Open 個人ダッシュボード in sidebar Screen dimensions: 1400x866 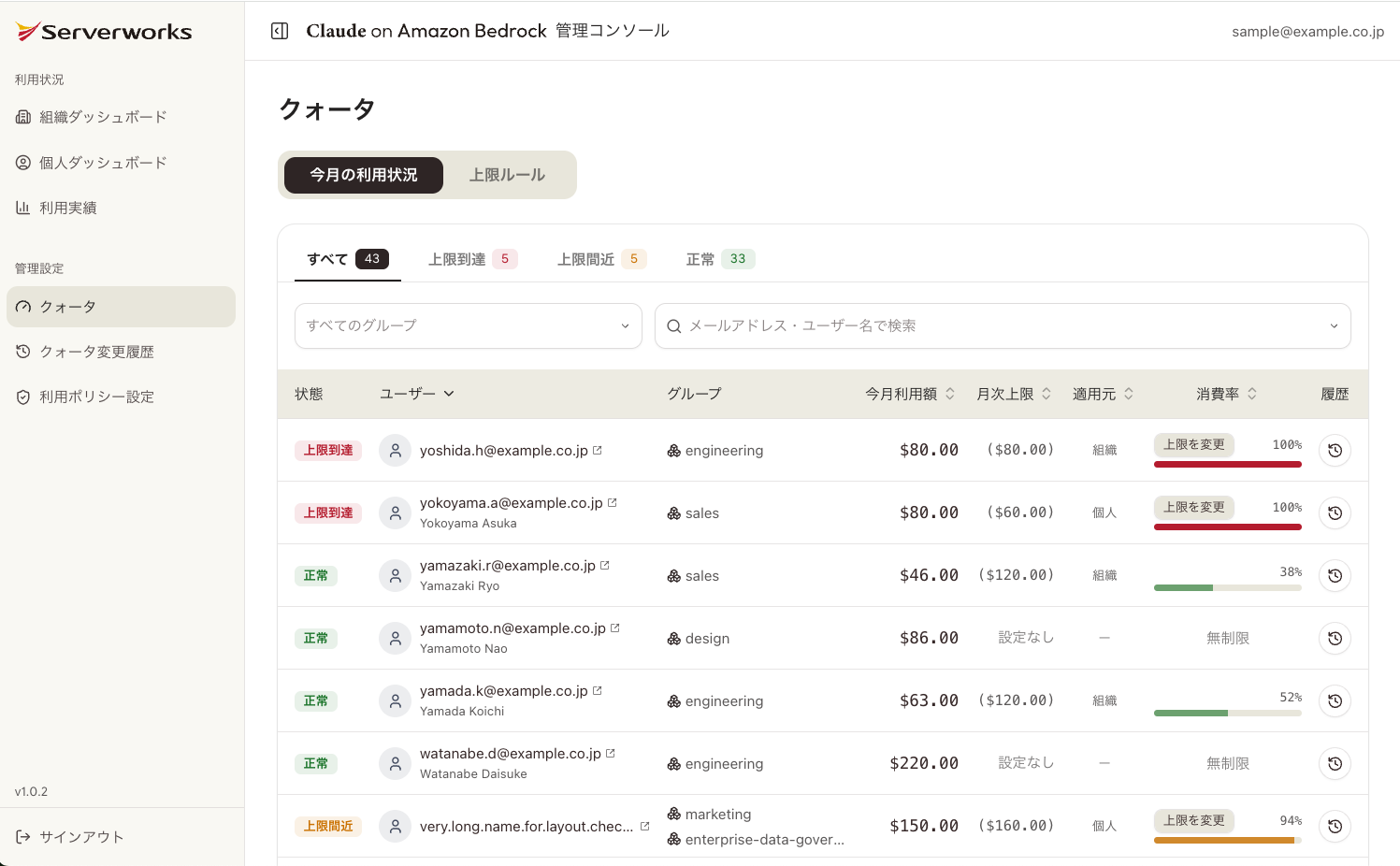tap(121, 163)
